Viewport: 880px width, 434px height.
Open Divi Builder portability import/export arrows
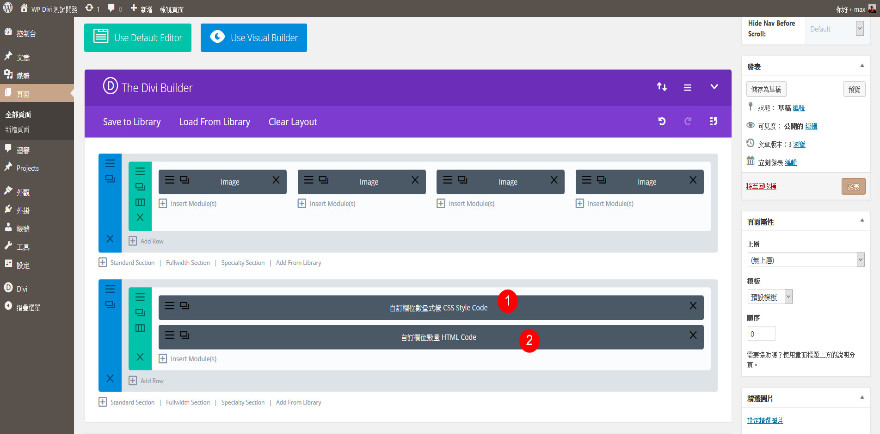662,87
